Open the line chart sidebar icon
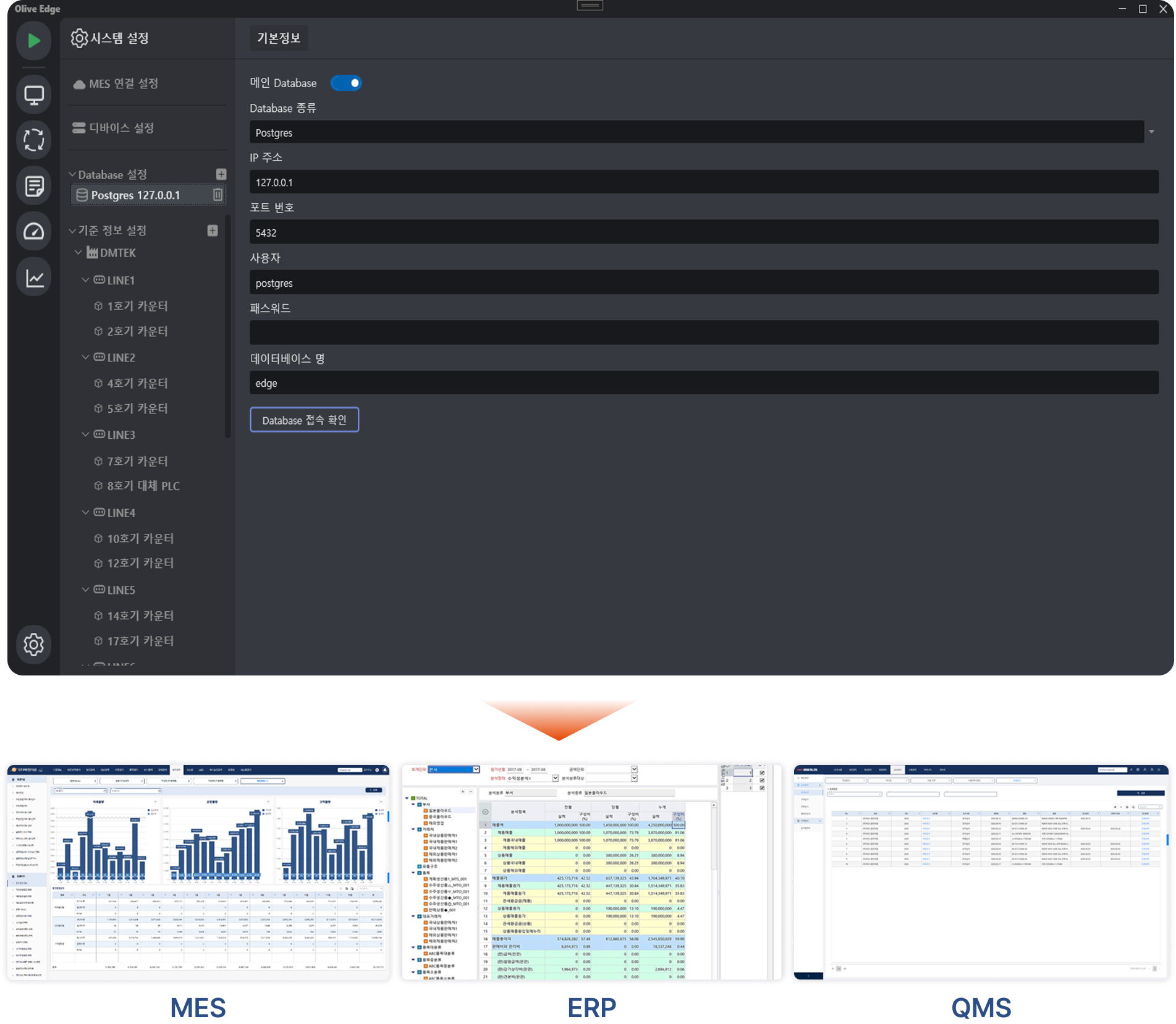The image size is (1176, 1024). tap(33, 277)
